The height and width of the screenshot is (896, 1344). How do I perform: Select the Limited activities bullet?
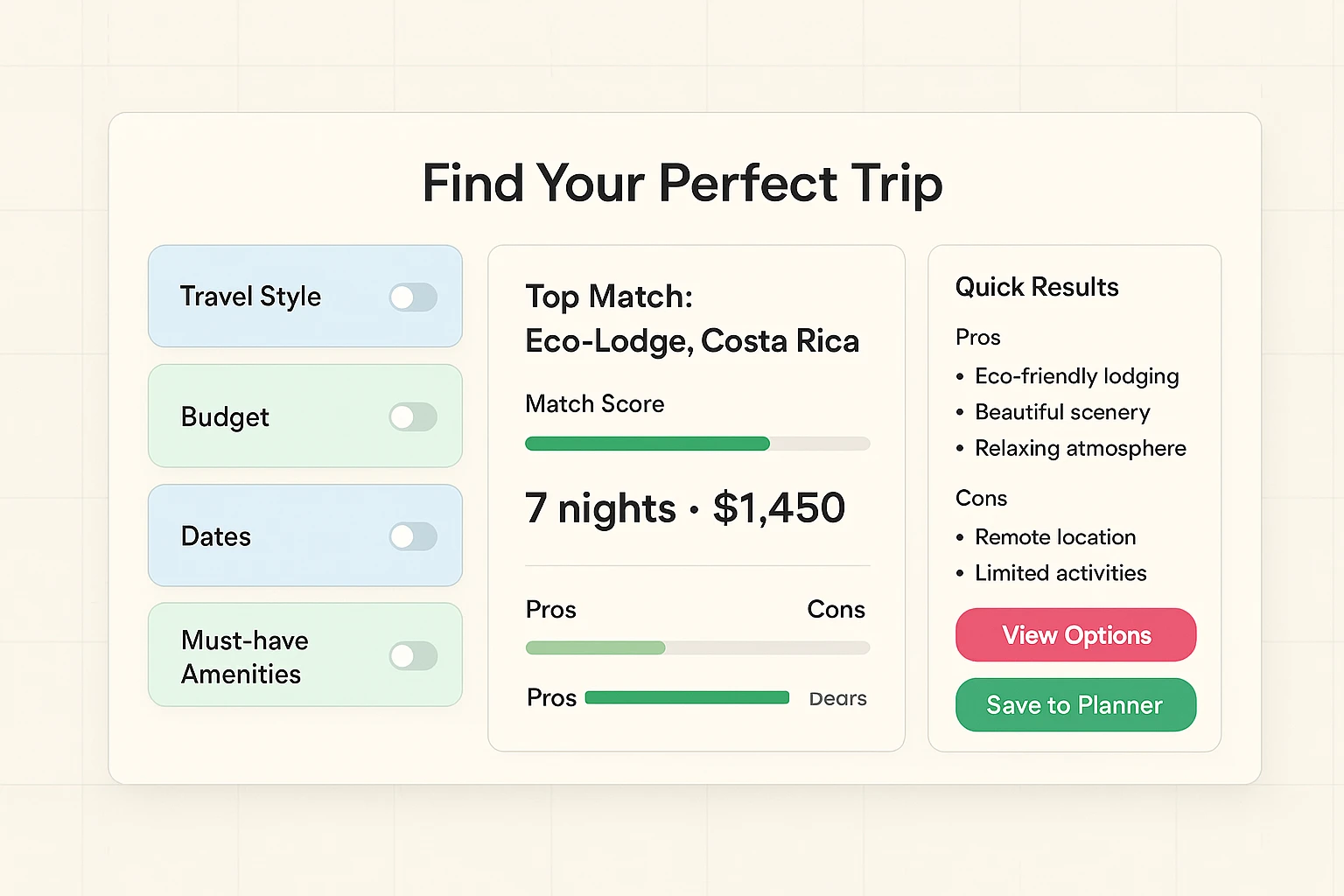(x=1060, y=573)
